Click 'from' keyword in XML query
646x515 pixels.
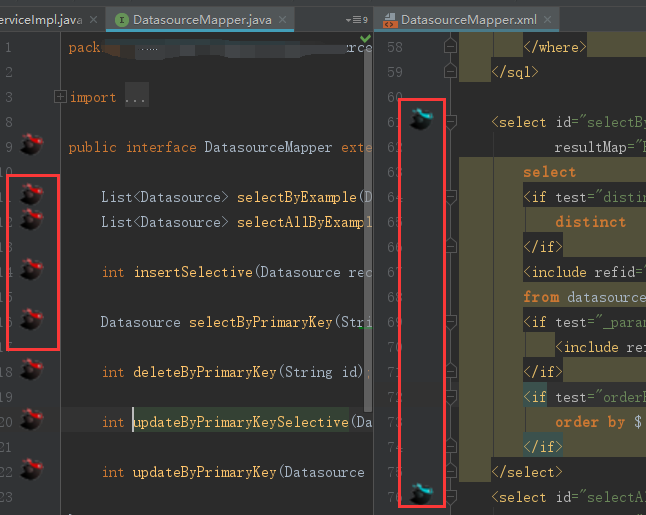click(x=541, y=297)
